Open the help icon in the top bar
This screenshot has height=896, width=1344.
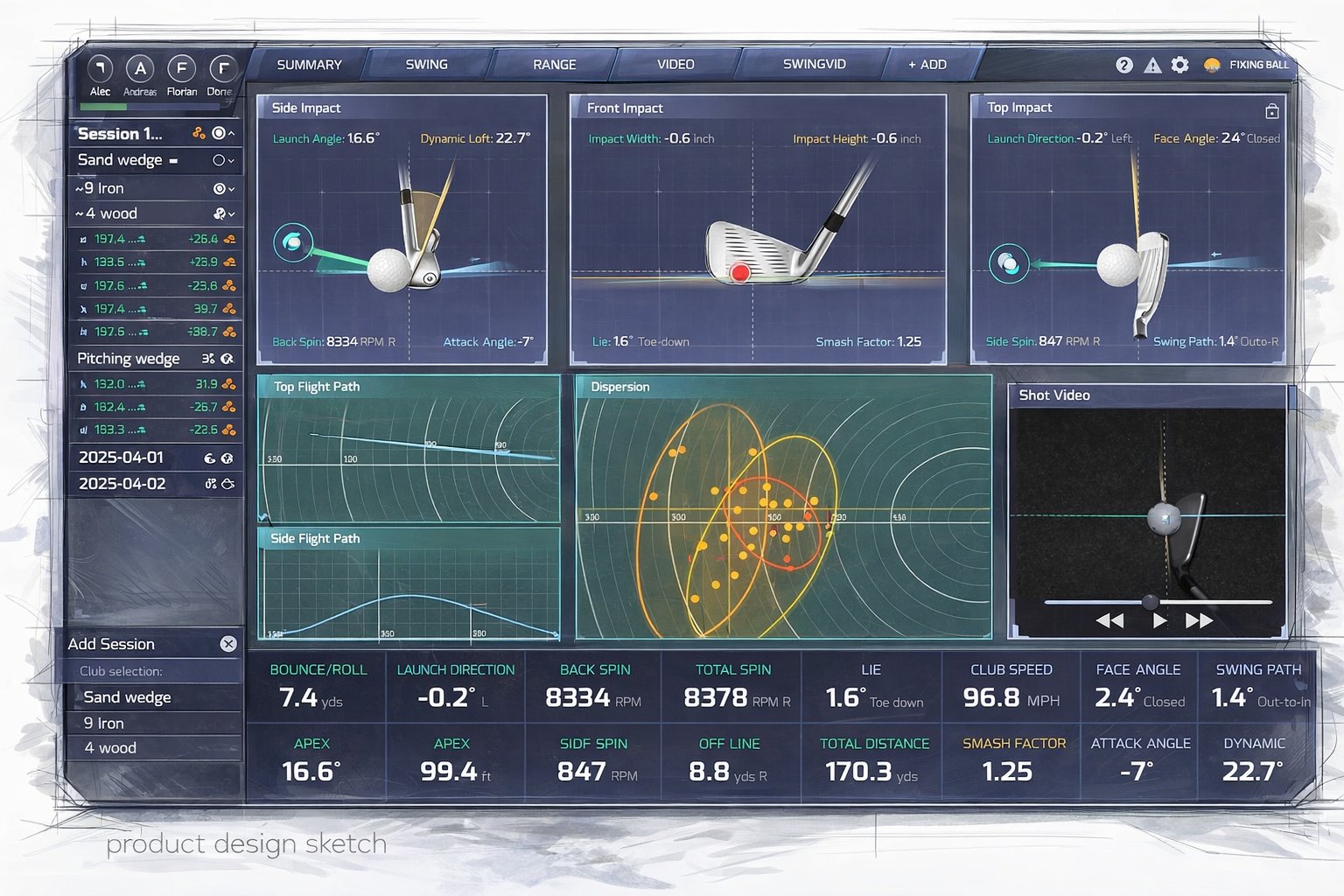tap(1124, 65)
